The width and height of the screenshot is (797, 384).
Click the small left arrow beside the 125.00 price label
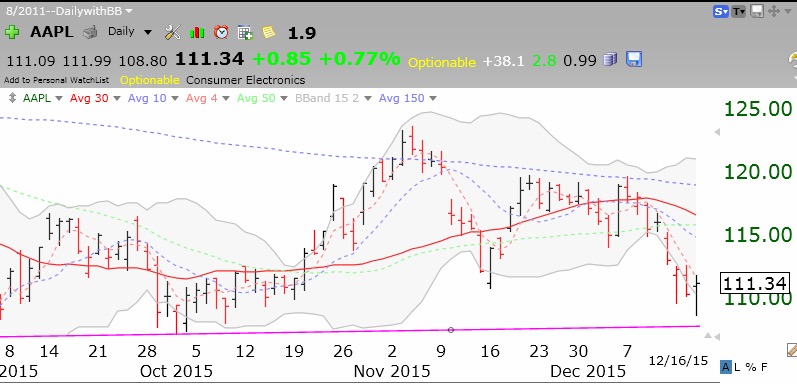tap(717, 132)
